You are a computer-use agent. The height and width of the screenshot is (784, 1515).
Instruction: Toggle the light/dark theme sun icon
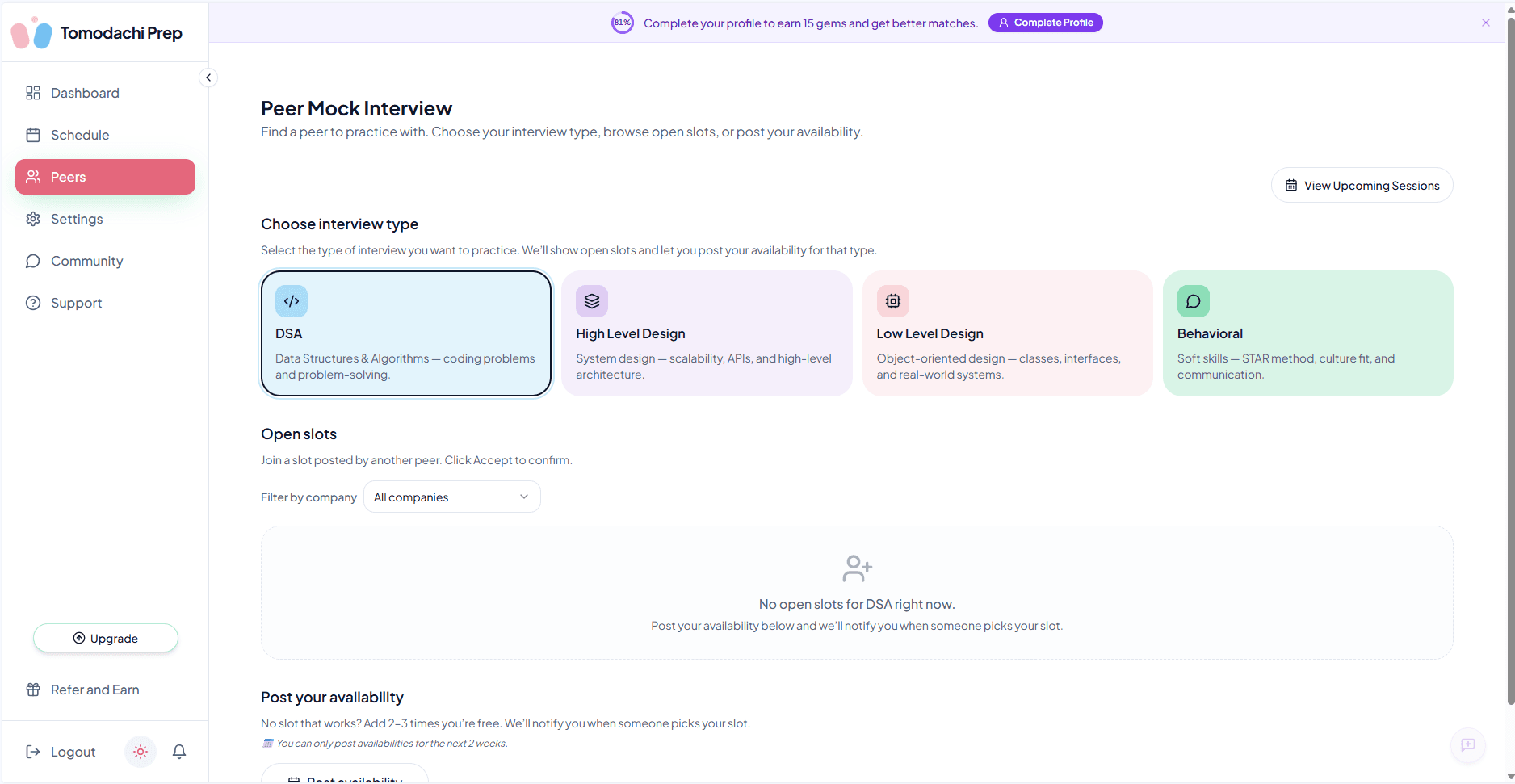tap(141, 752)
